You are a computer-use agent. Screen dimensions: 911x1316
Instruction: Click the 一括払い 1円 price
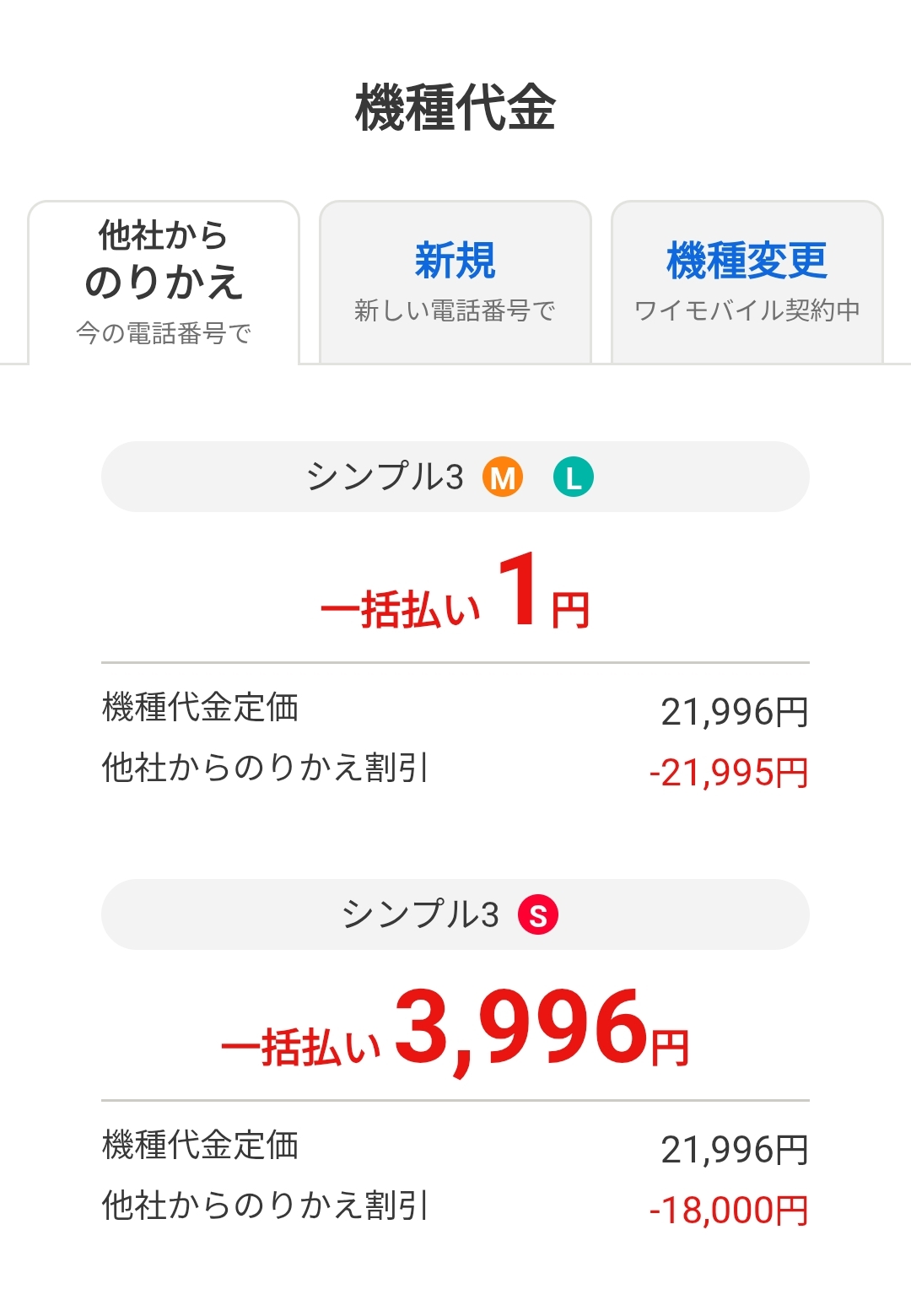point(455,595)
